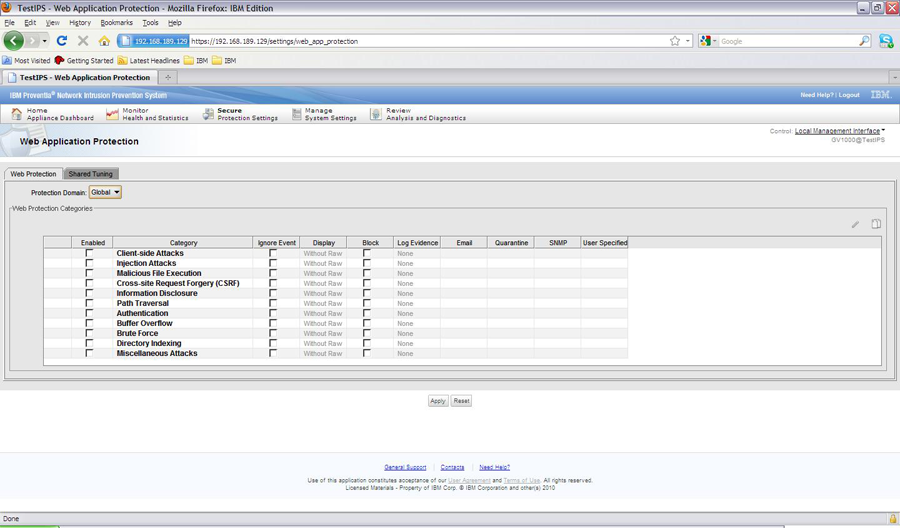Enable the Client-side Attacks category
This screenshot has width=900, height=528.
pos(89,253)
